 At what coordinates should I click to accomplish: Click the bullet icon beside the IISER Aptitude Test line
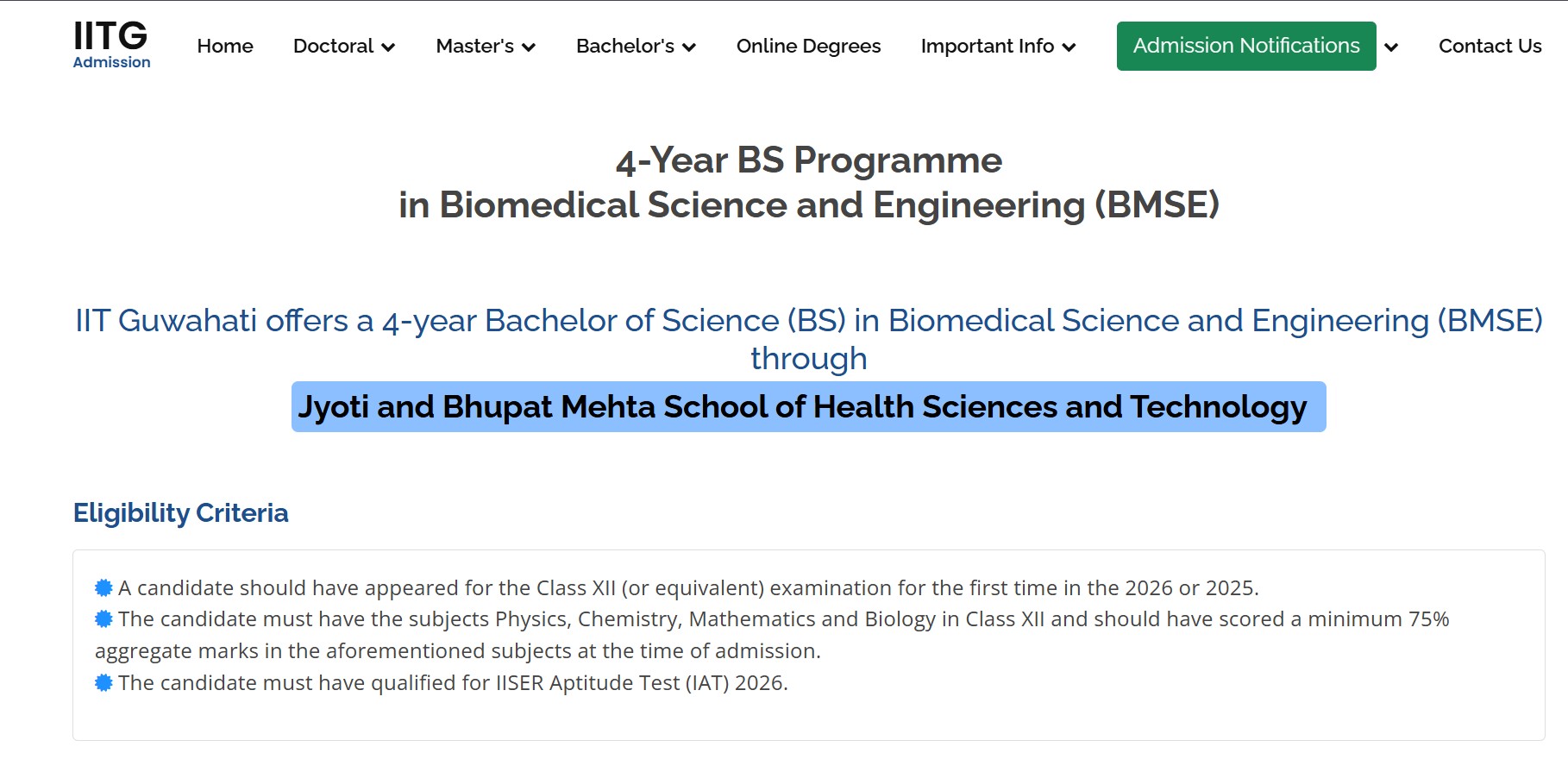point(103,683)
